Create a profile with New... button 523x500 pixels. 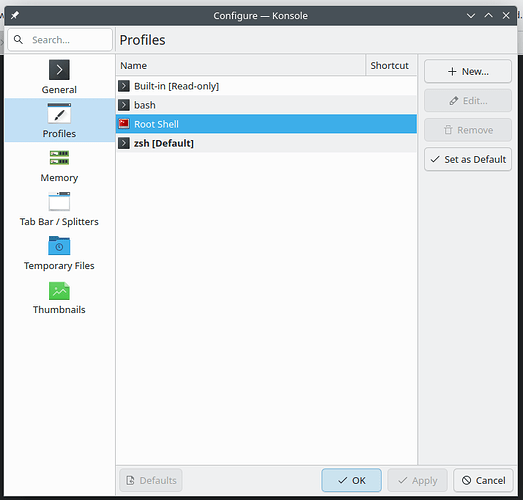[x=468, y=71]
